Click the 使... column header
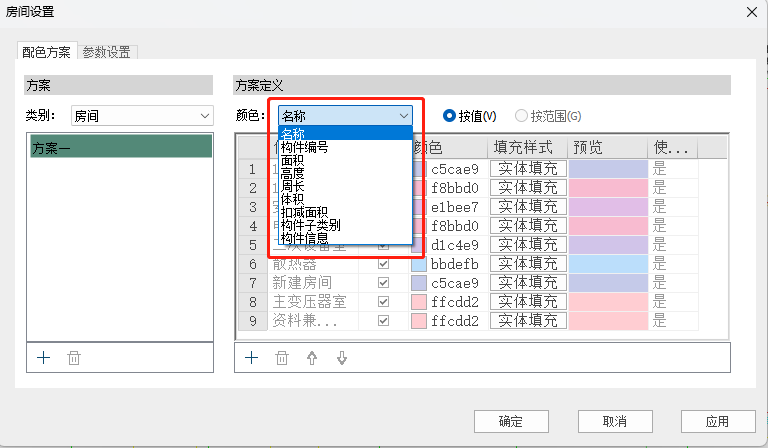The height and width of the screenshot is (448, 768). [x=672, y=147]
